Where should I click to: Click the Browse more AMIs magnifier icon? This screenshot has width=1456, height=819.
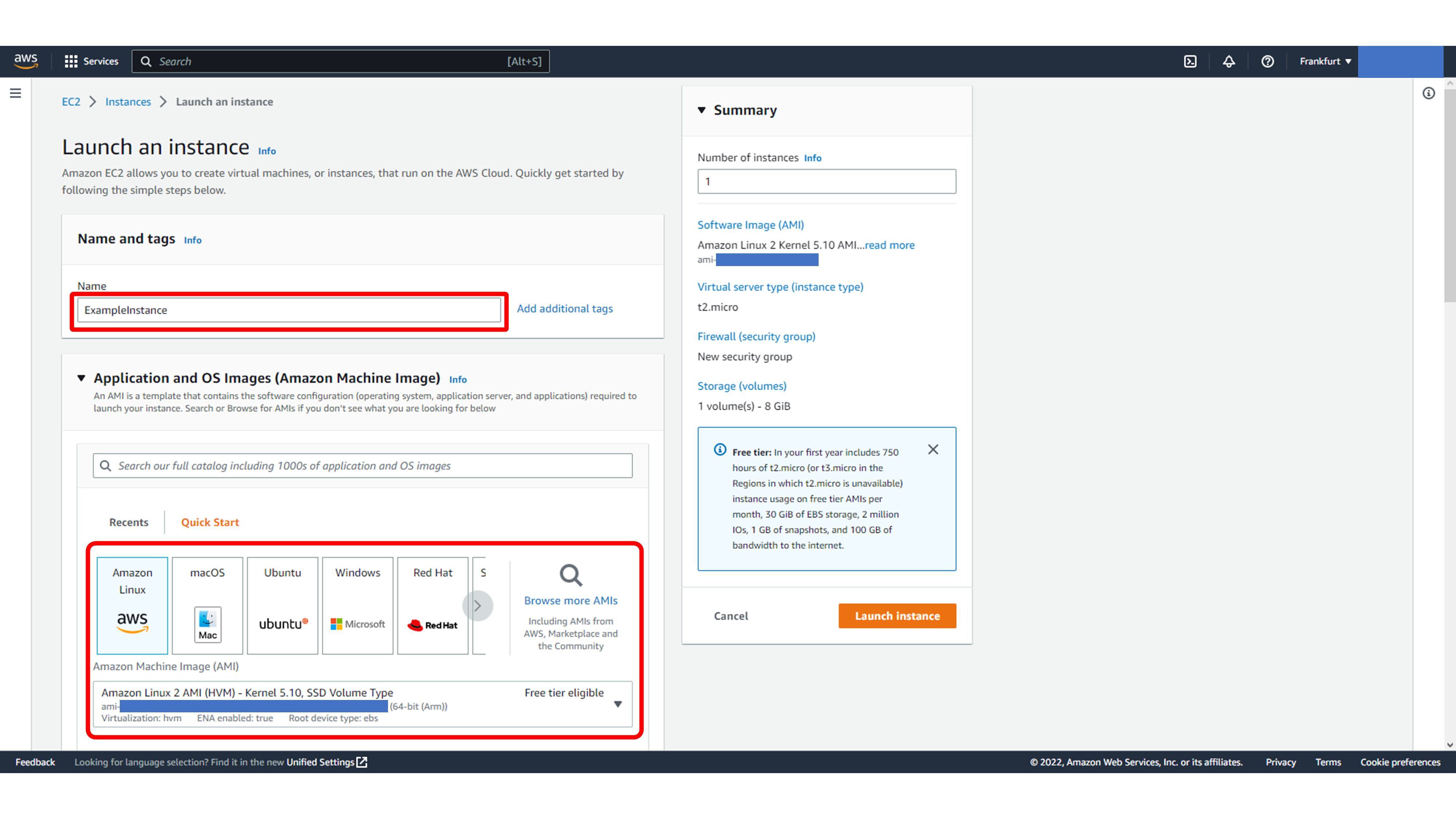pyautogui.click(x=571, y=575)
